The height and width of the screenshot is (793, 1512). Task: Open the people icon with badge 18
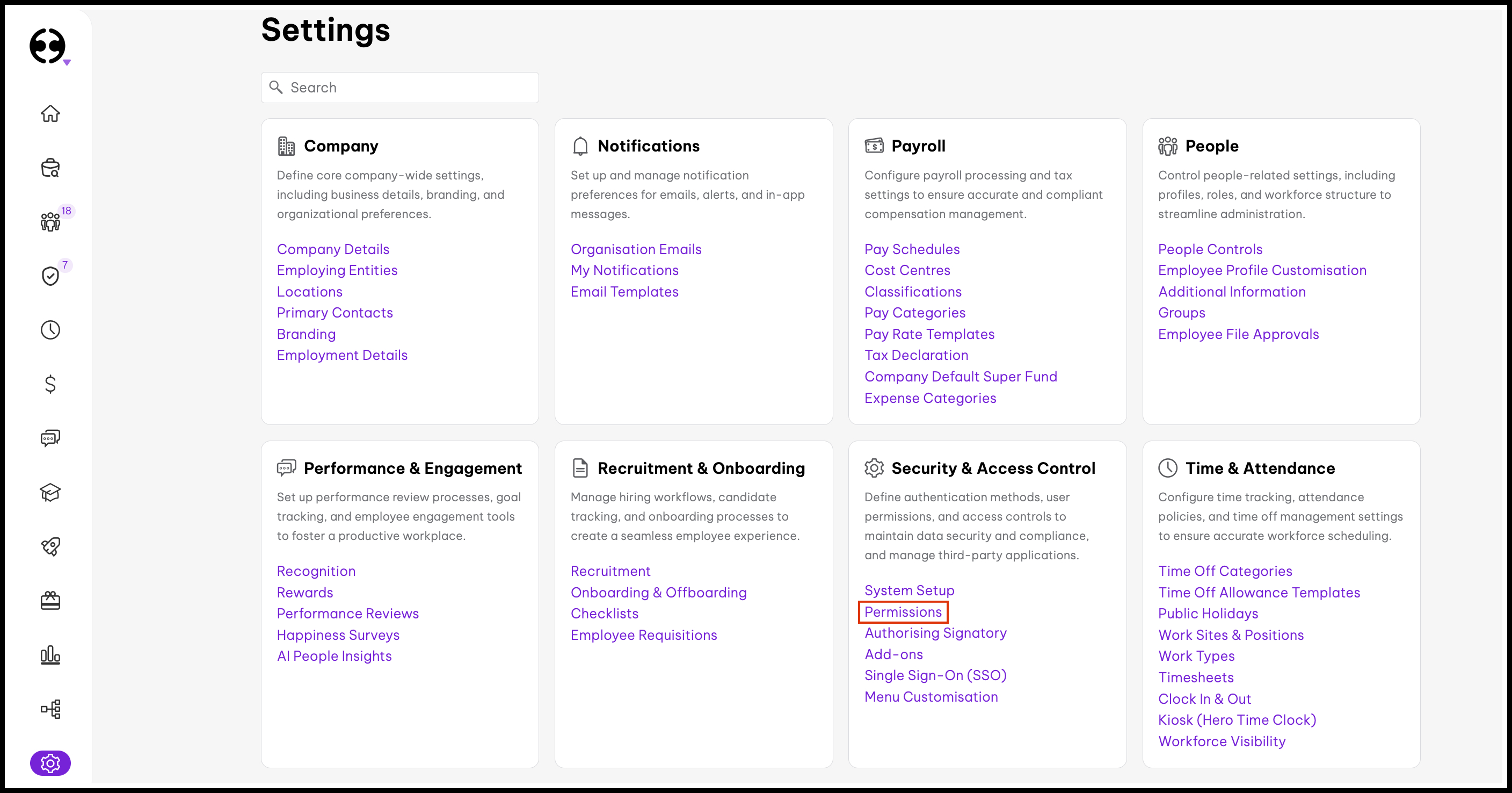[50, 221]
